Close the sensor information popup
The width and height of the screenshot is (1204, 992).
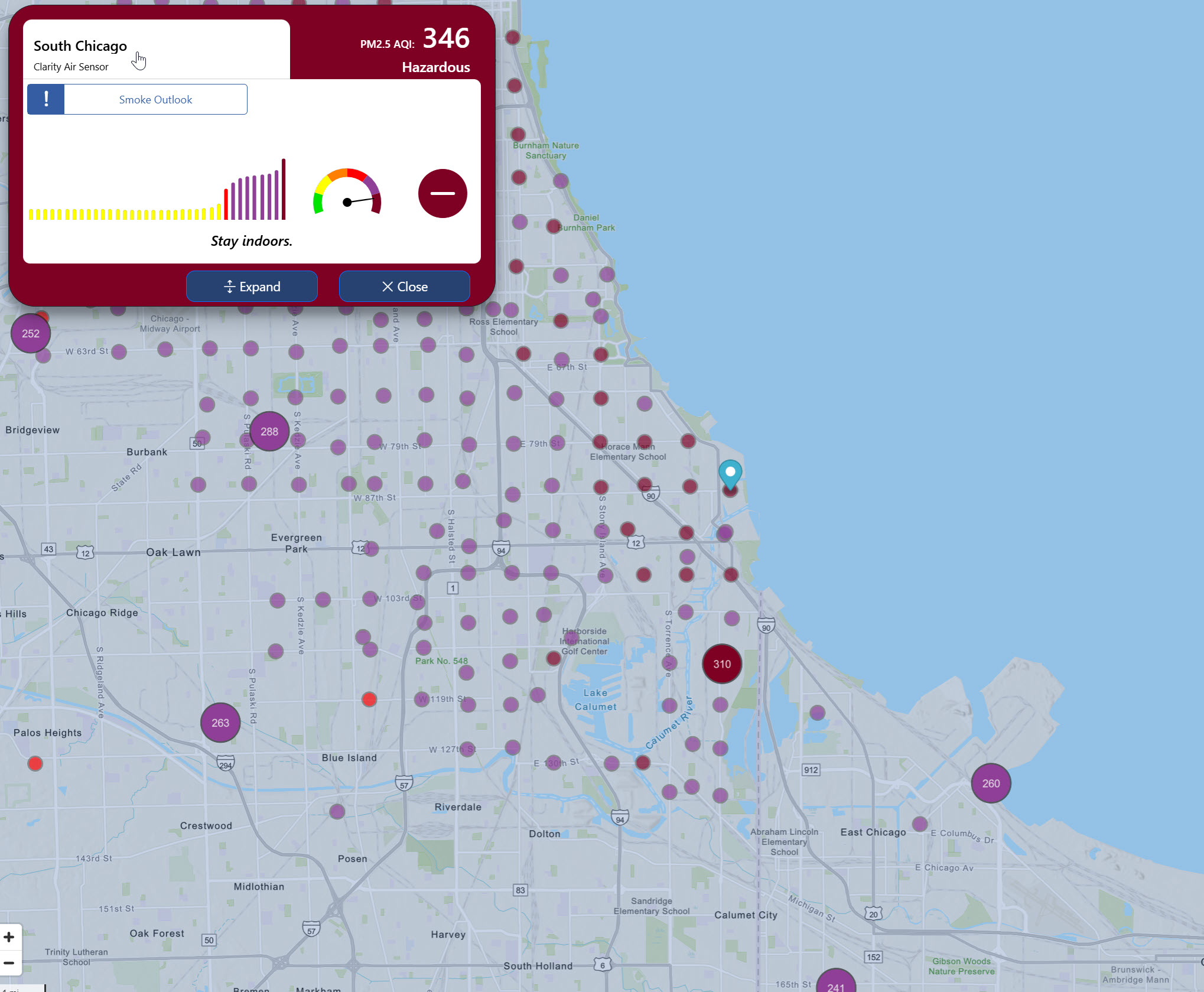pos(404,287)
